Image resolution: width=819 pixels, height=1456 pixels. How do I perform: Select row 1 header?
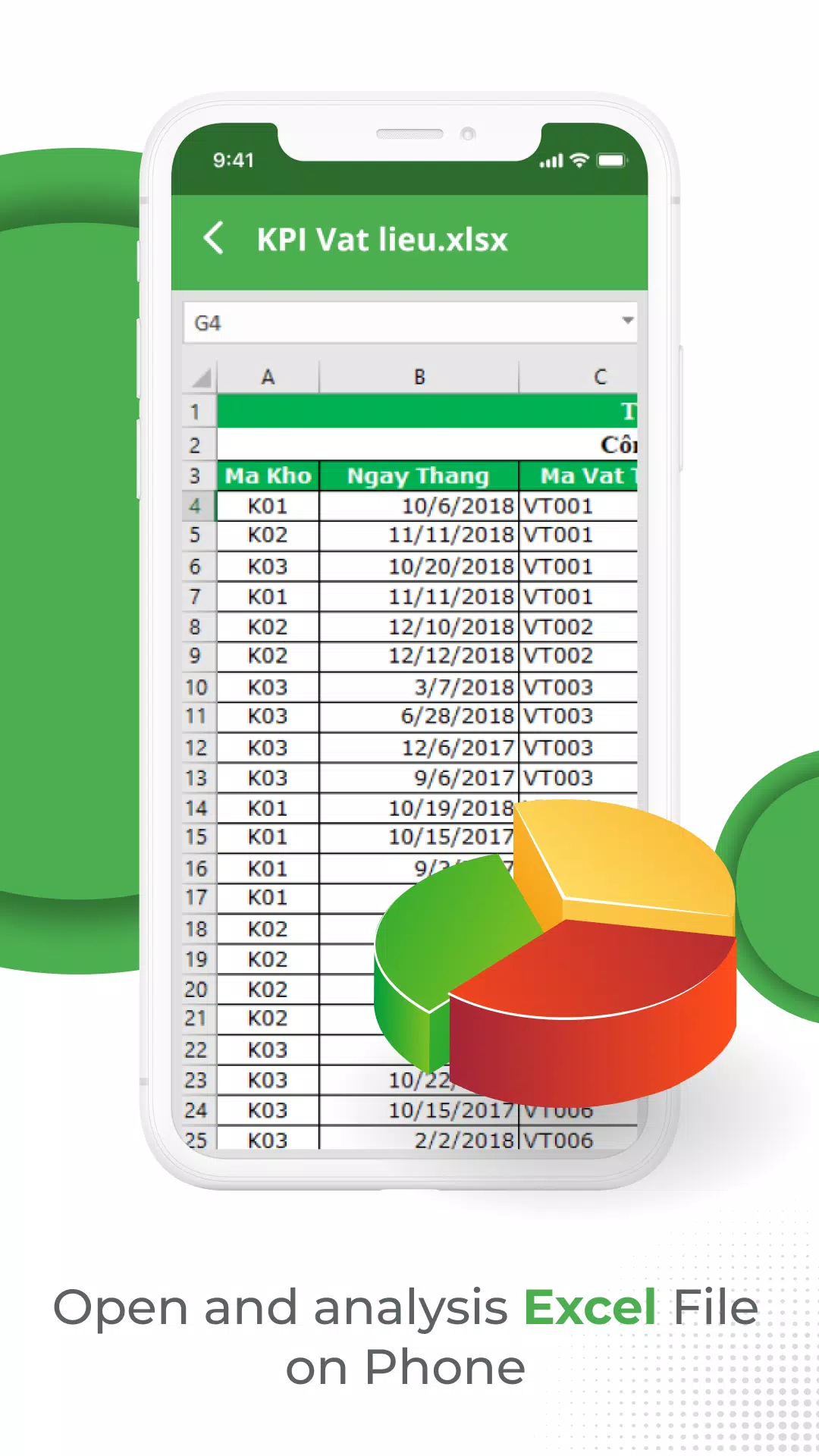199,411
